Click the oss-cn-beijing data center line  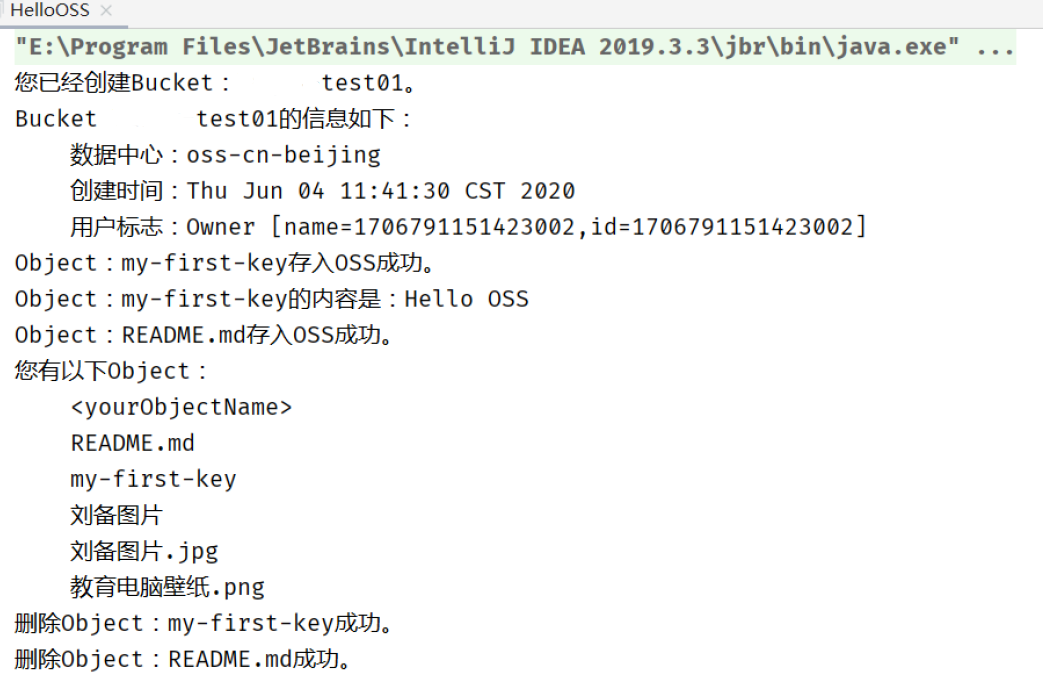[x=225, y=155]
